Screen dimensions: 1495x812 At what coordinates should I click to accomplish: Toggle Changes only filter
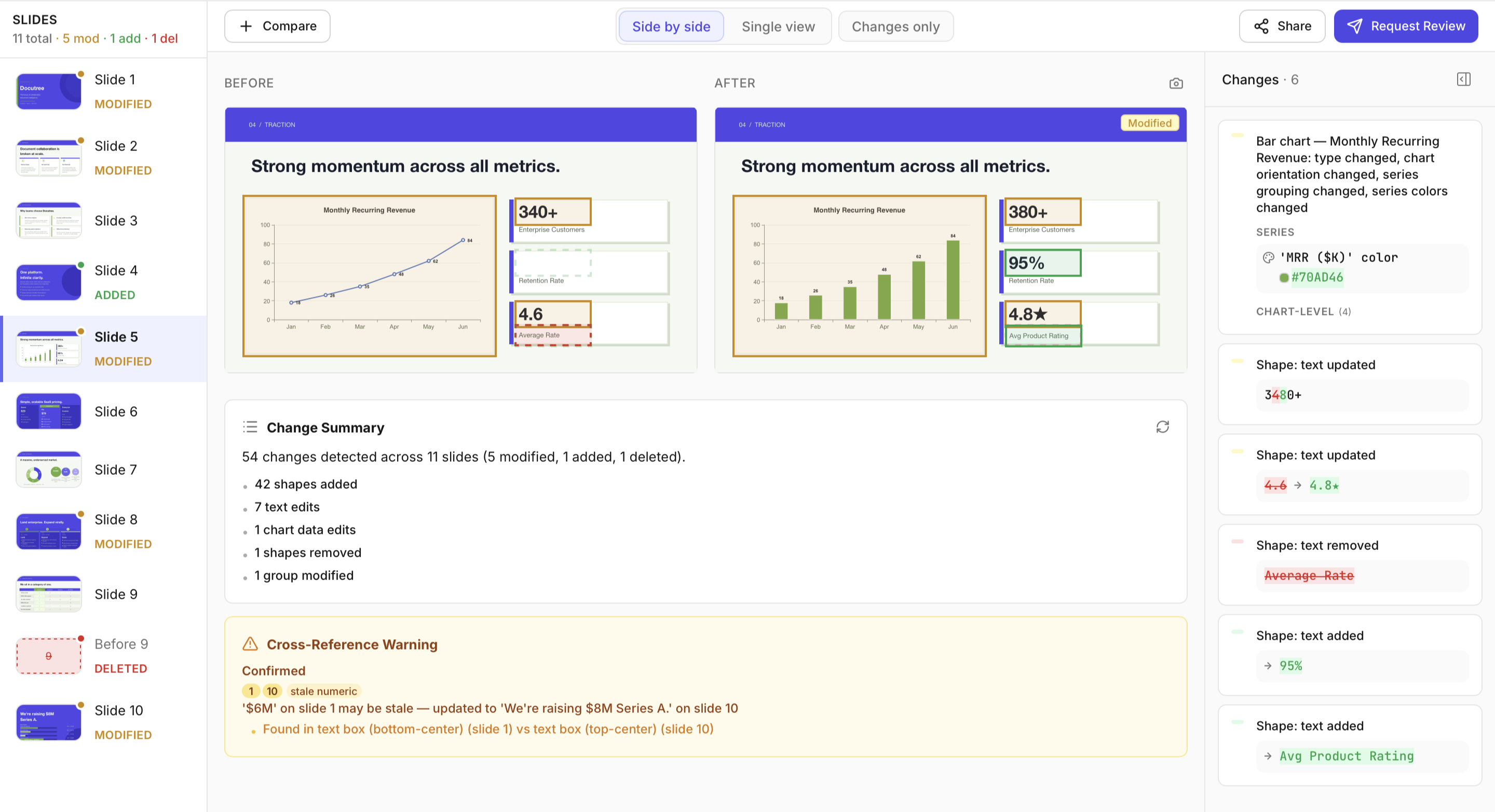[895, 26]
